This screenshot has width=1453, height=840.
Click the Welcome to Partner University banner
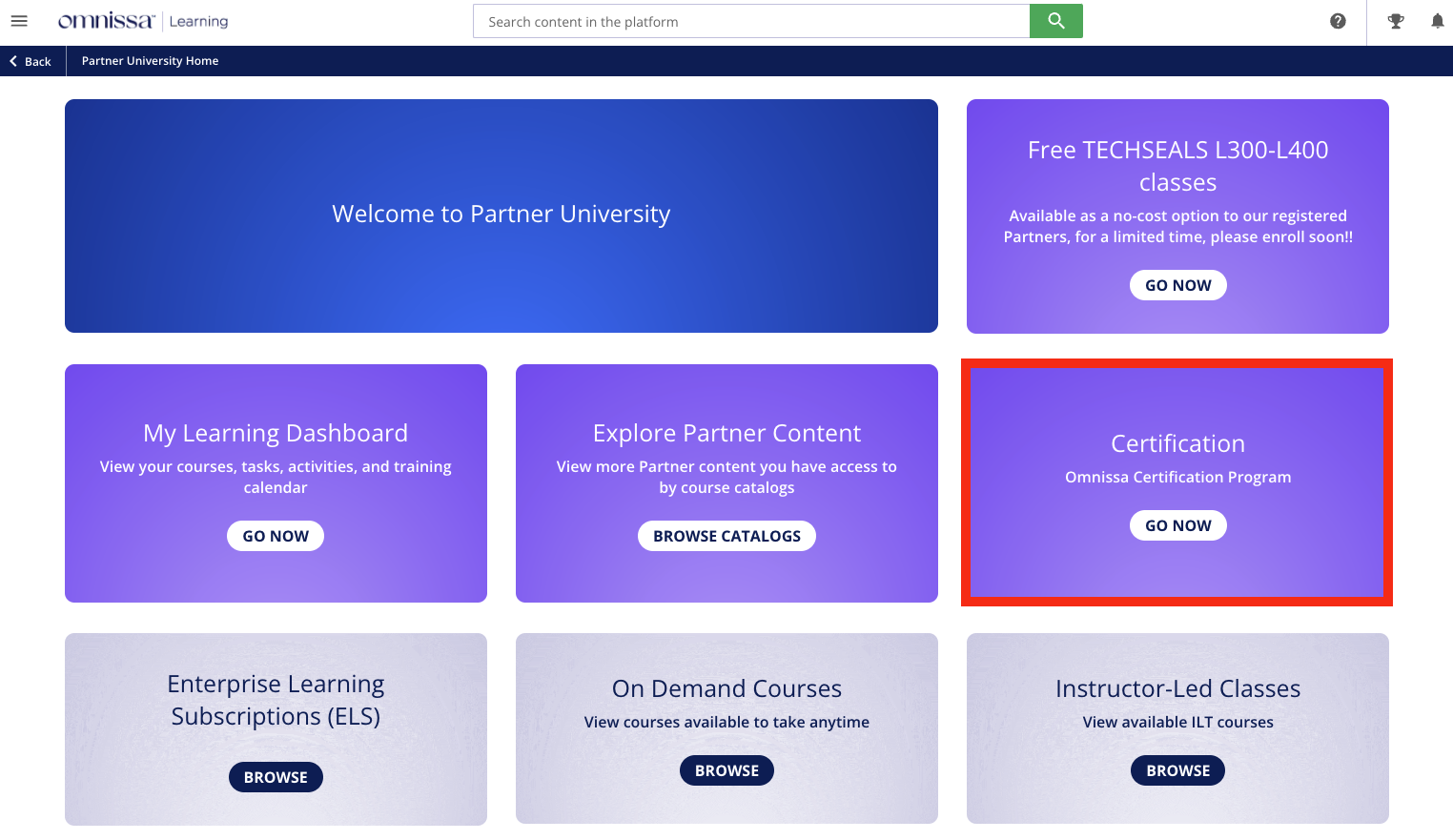(501, 215)
